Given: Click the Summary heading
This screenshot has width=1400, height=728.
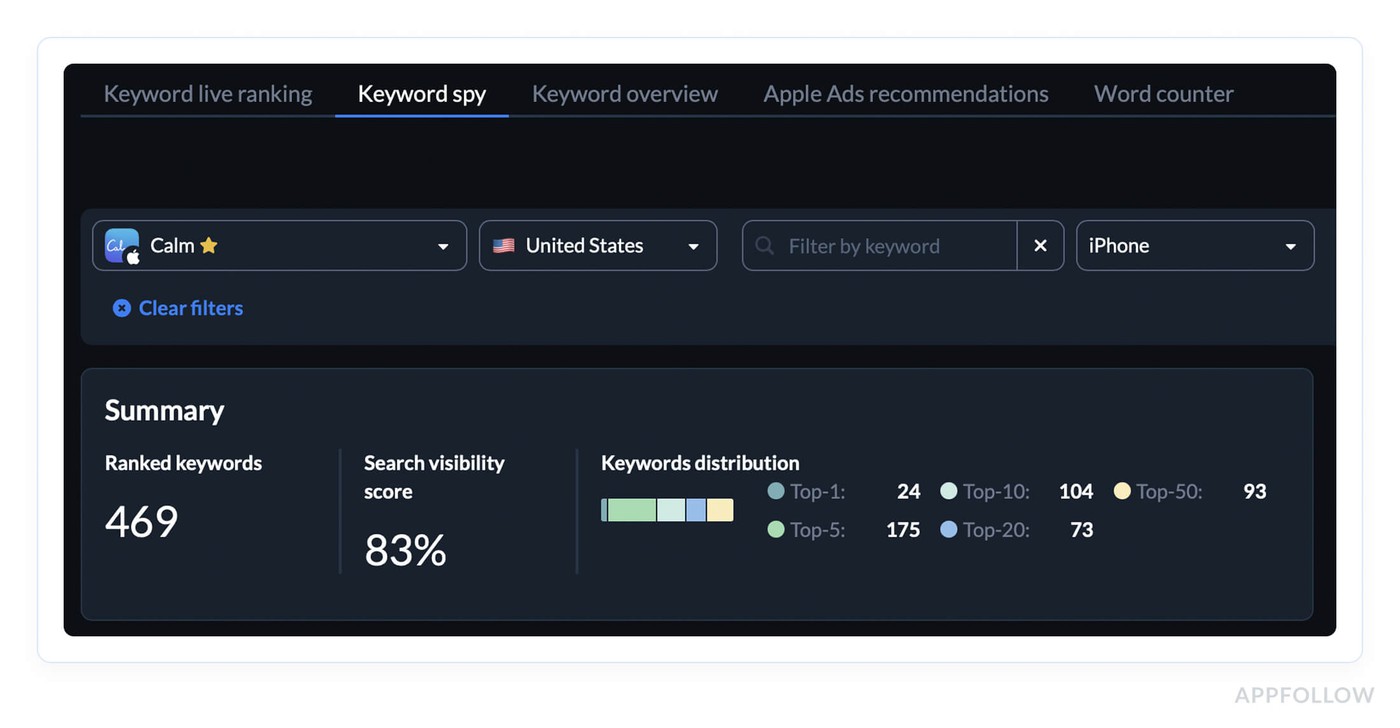Looking at the screenshot, I should (x=165, y=410).
